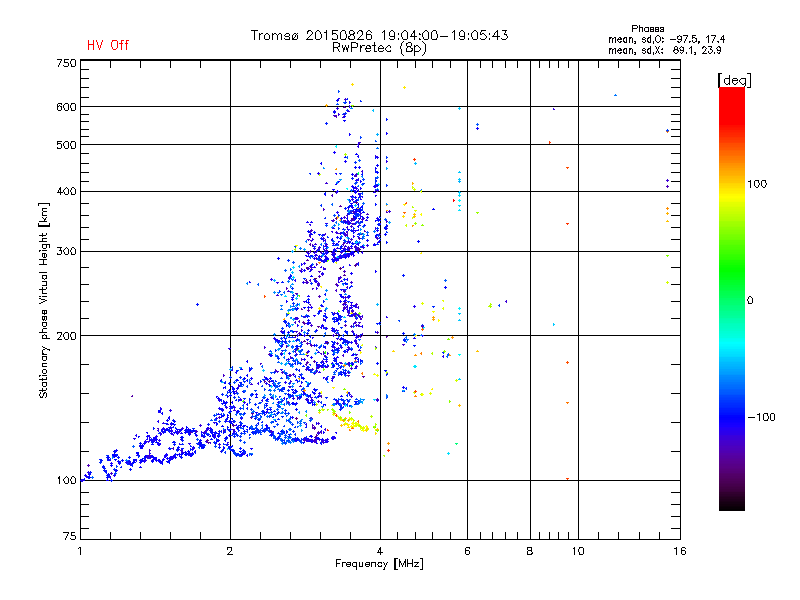Click the y-axis tick label '300'
Image resolution: width=800 pixels, height=600 pixels.
pos(66,252)
